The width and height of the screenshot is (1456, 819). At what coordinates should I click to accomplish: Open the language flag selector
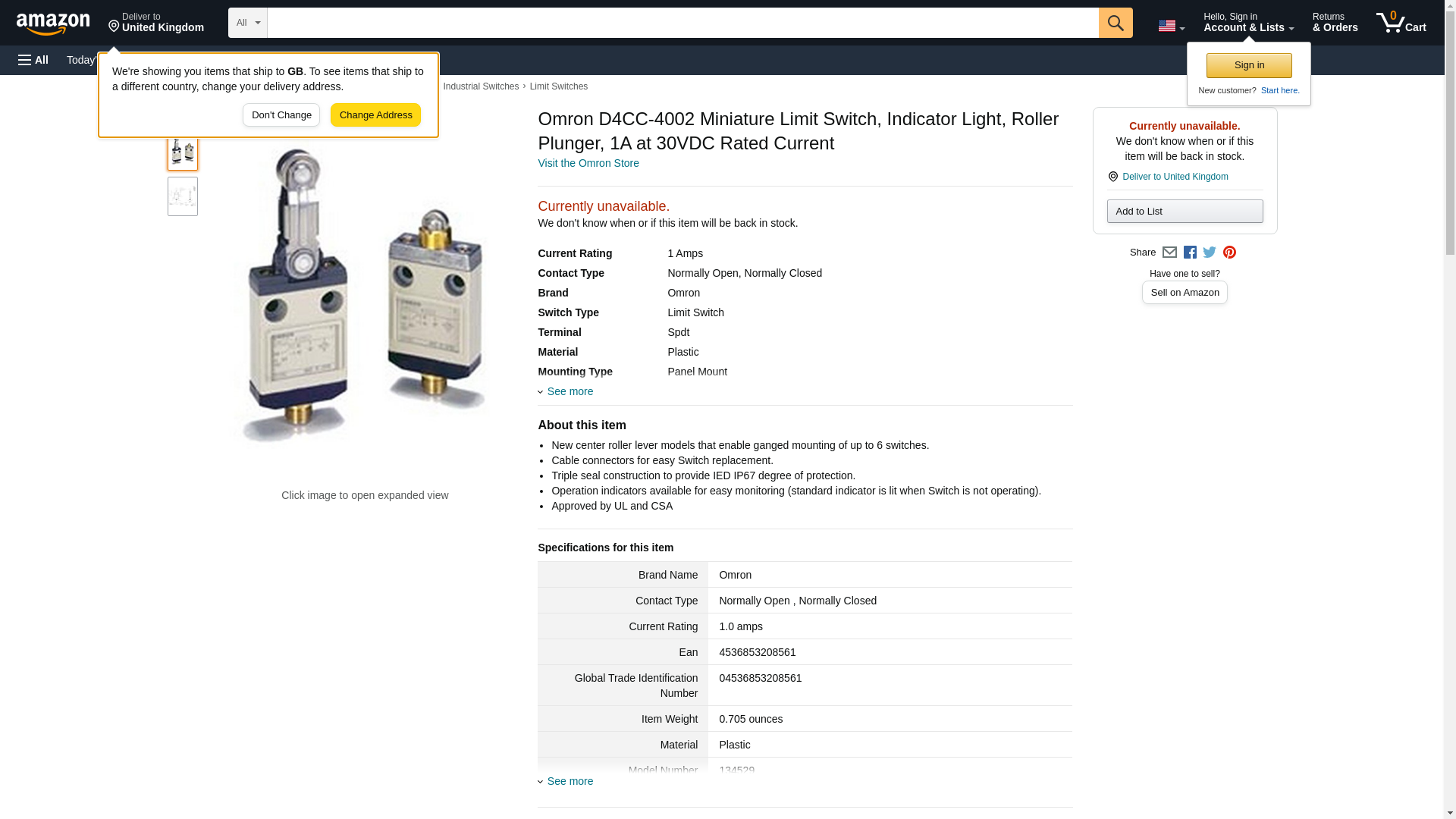coord(1171,26)
